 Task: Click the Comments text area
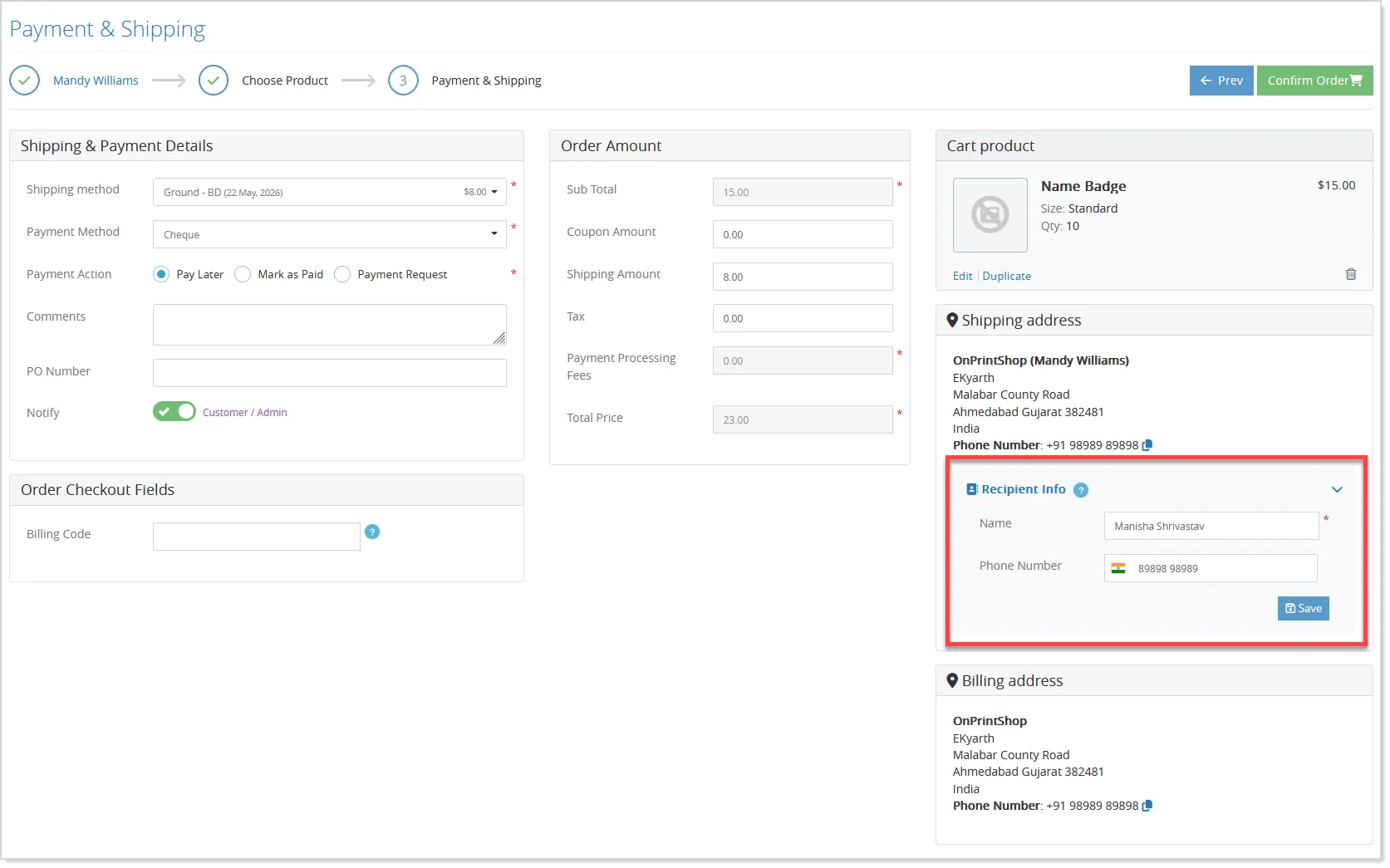330,325
